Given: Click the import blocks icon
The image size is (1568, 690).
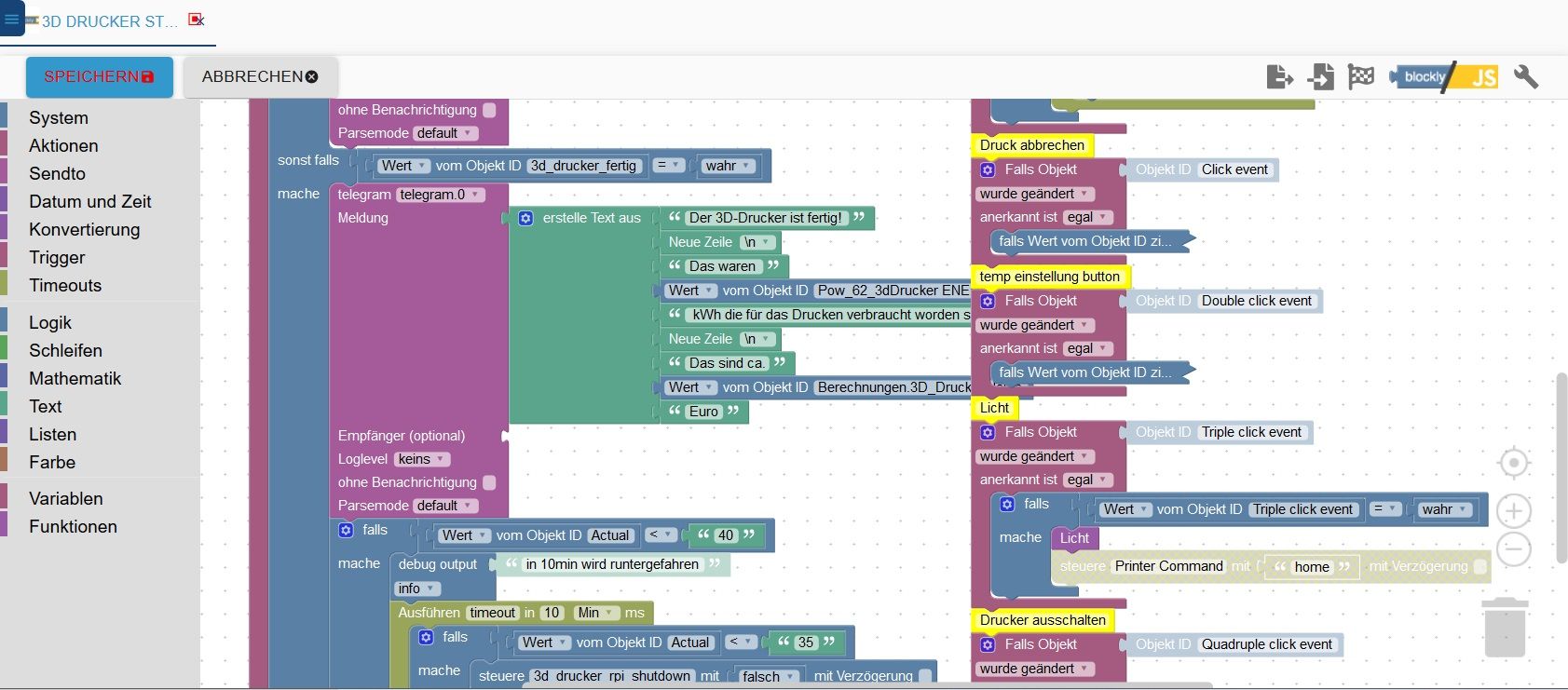Looking at the screenshot, I should tap(1320, 77).
